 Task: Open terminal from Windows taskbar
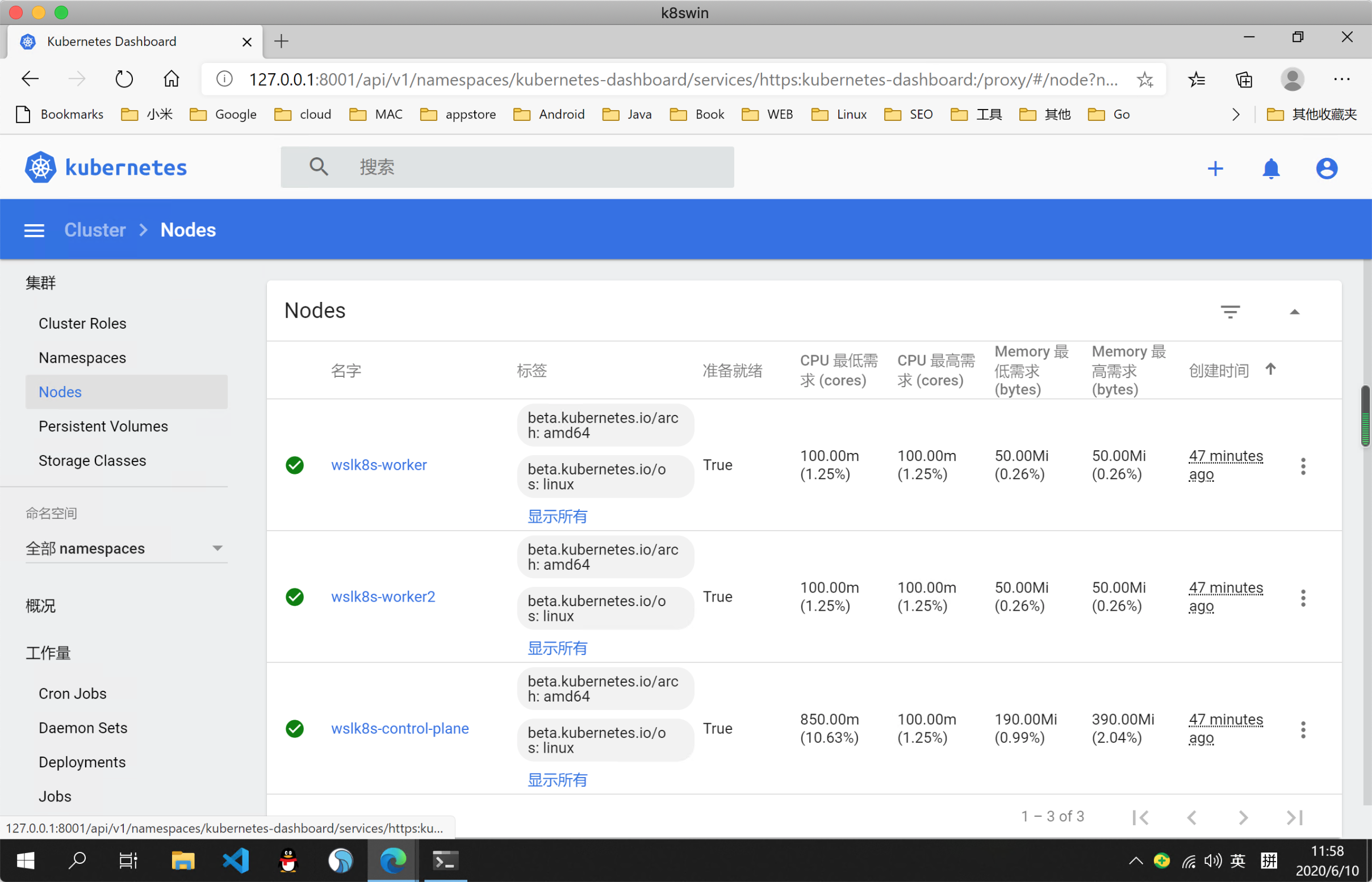pos(445,860)
